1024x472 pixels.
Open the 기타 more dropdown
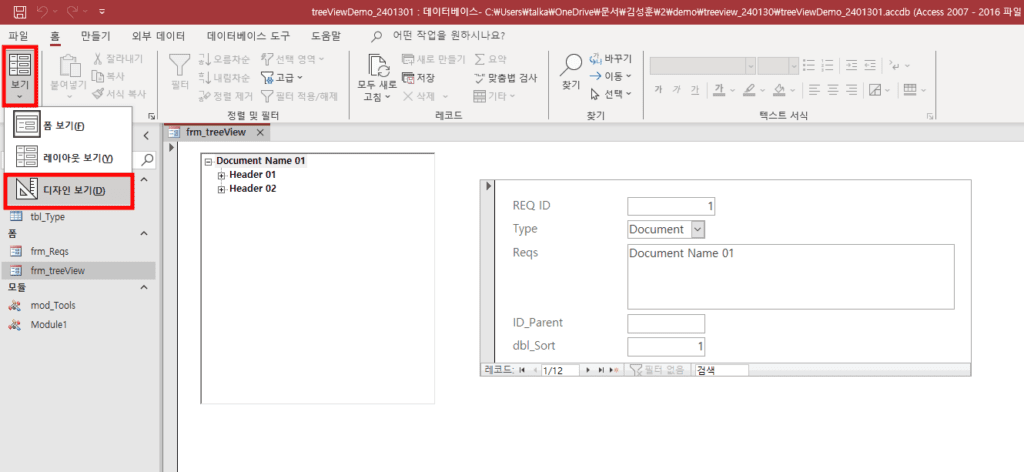pyautogui.click(x=494, y=96)
